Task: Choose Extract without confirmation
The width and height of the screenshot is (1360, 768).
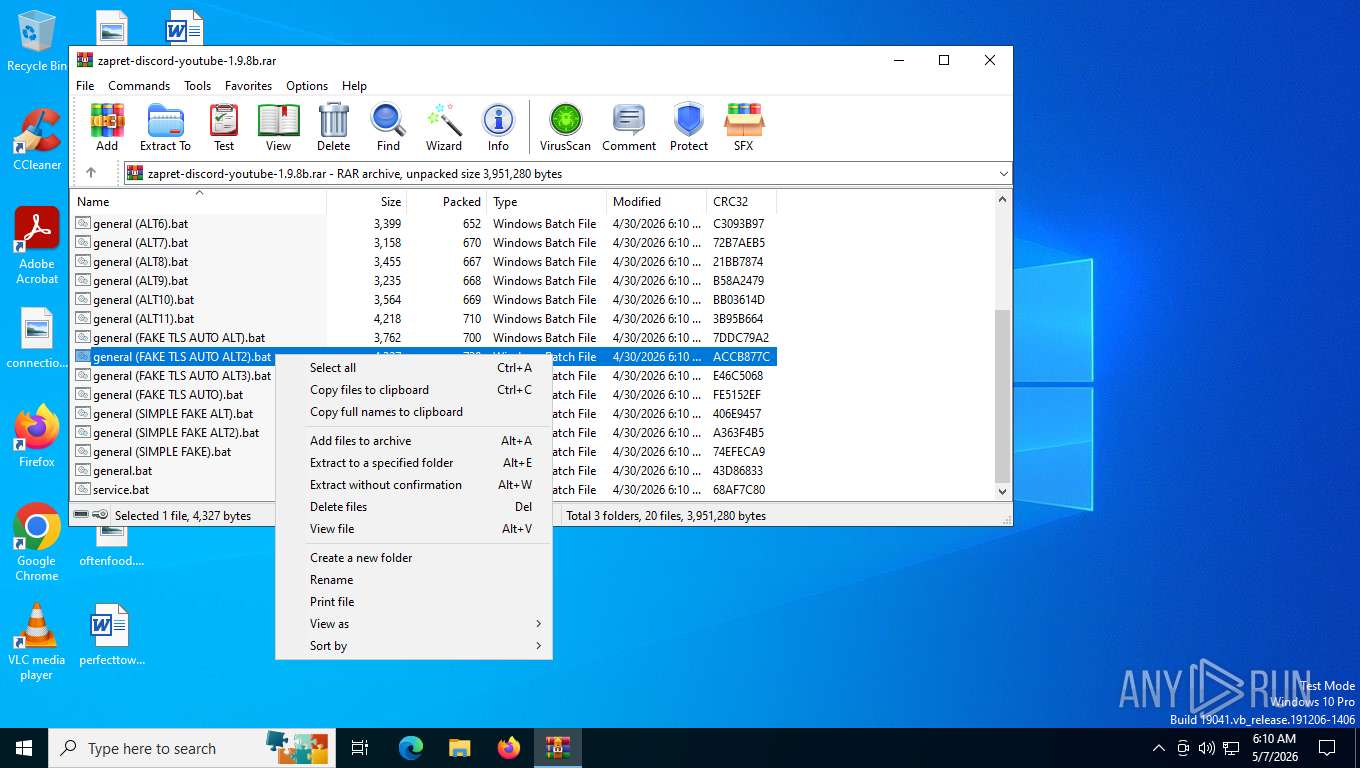Action: 414,485
